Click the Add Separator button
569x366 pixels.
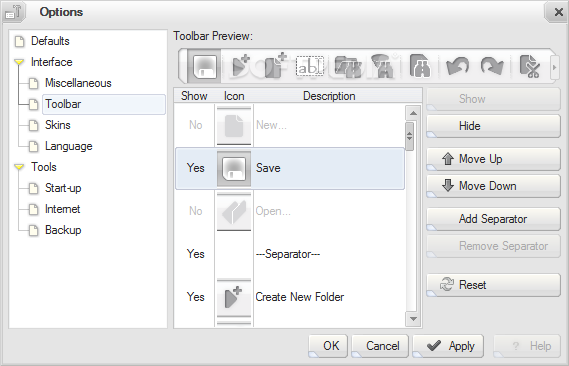(x=494, y=219)
